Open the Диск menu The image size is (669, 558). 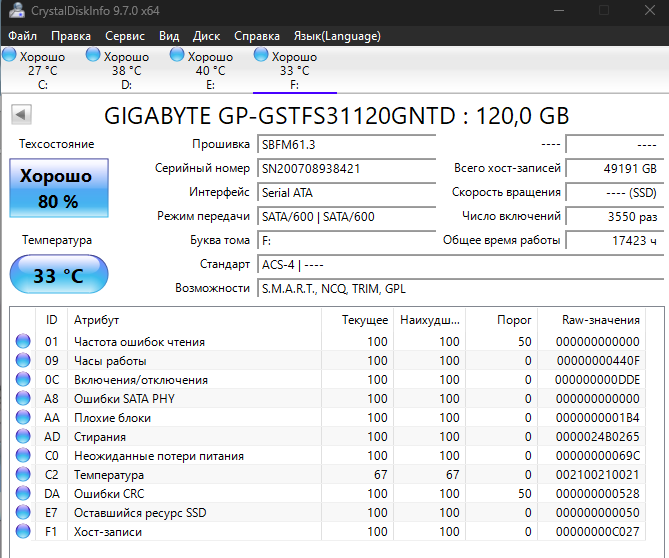click(x=206, y=36)
